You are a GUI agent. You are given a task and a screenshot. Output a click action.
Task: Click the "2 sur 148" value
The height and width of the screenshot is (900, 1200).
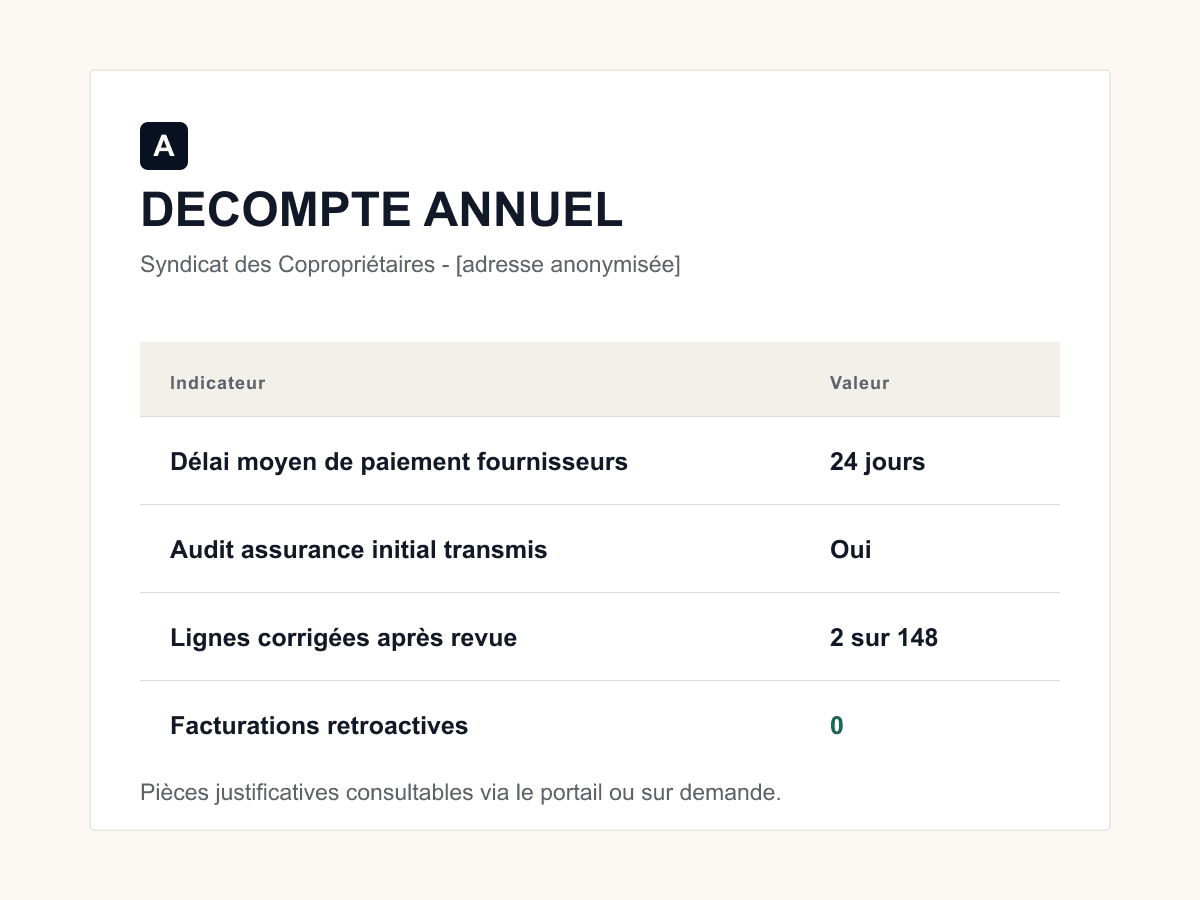[x=884, y=638]
